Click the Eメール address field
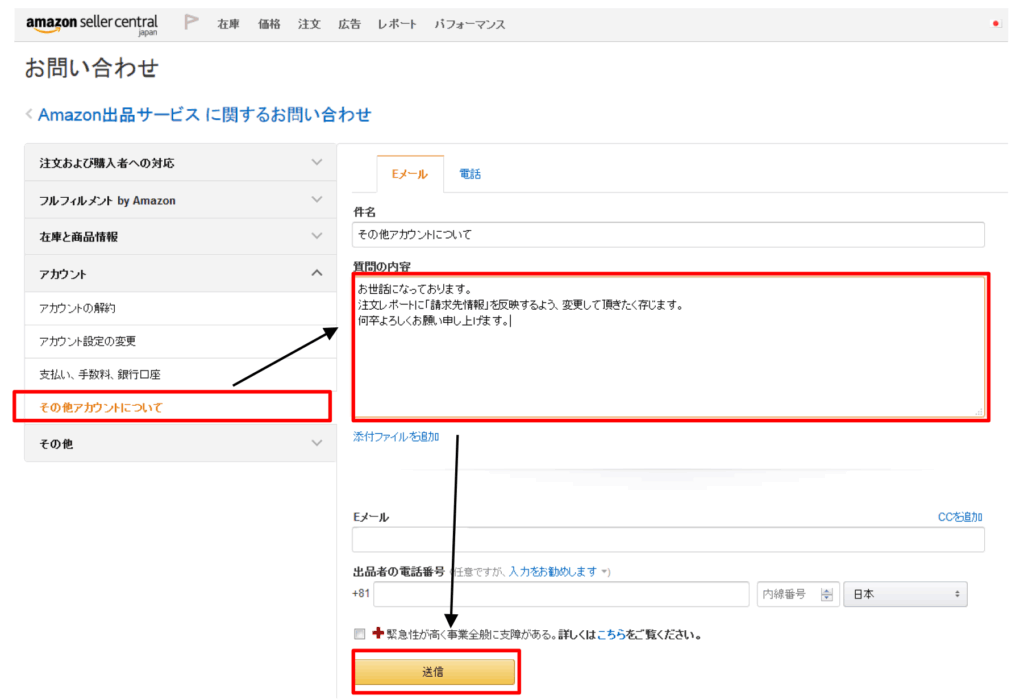The image size is (1024, 699). pyautogui.click(x=668, y=540)
